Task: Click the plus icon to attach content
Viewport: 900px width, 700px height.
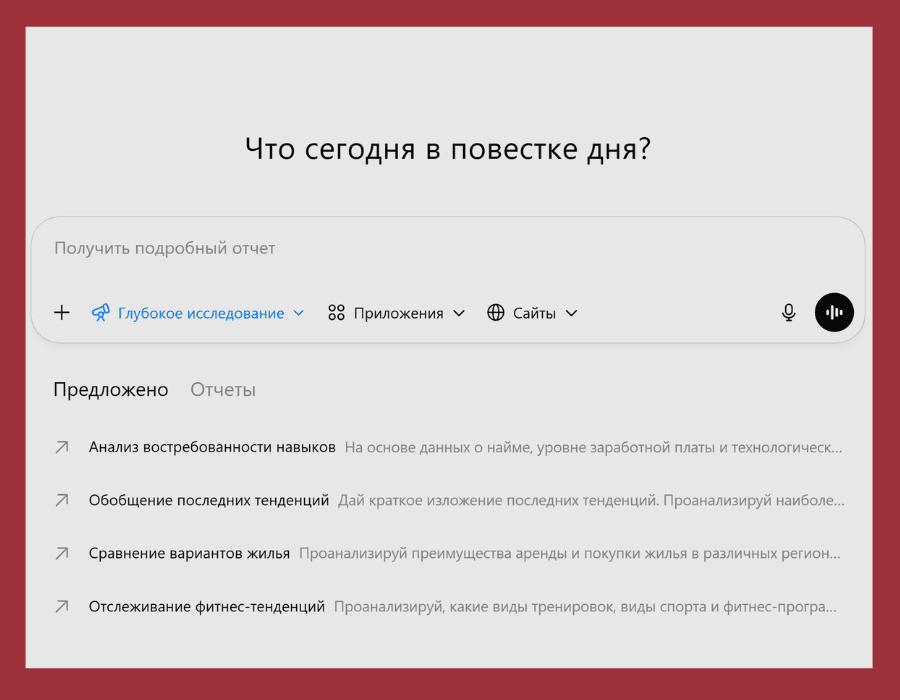Action: (61, 312)
